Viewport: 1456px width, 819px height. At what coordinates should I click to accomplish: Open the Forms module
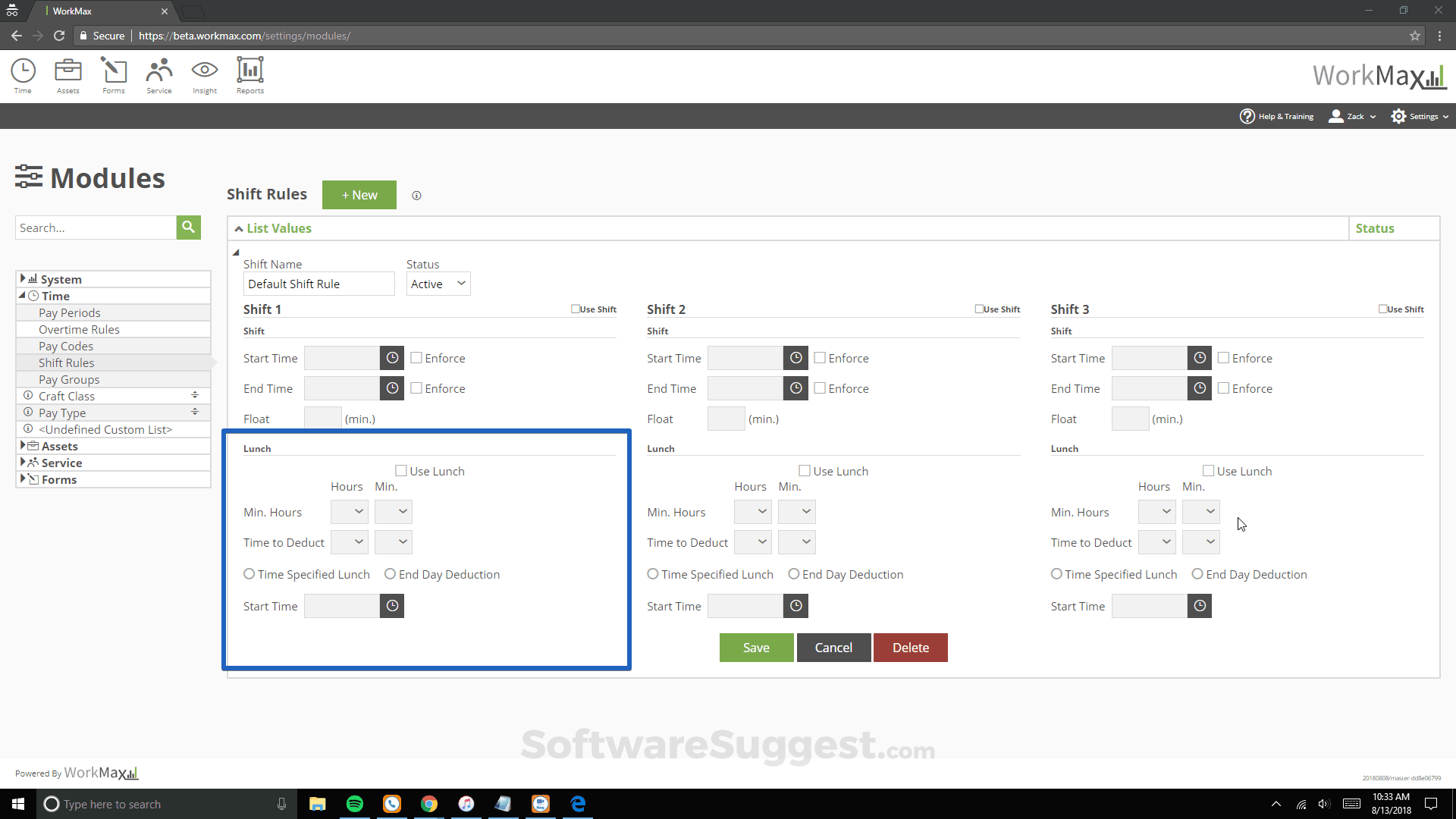coord(113,75)
